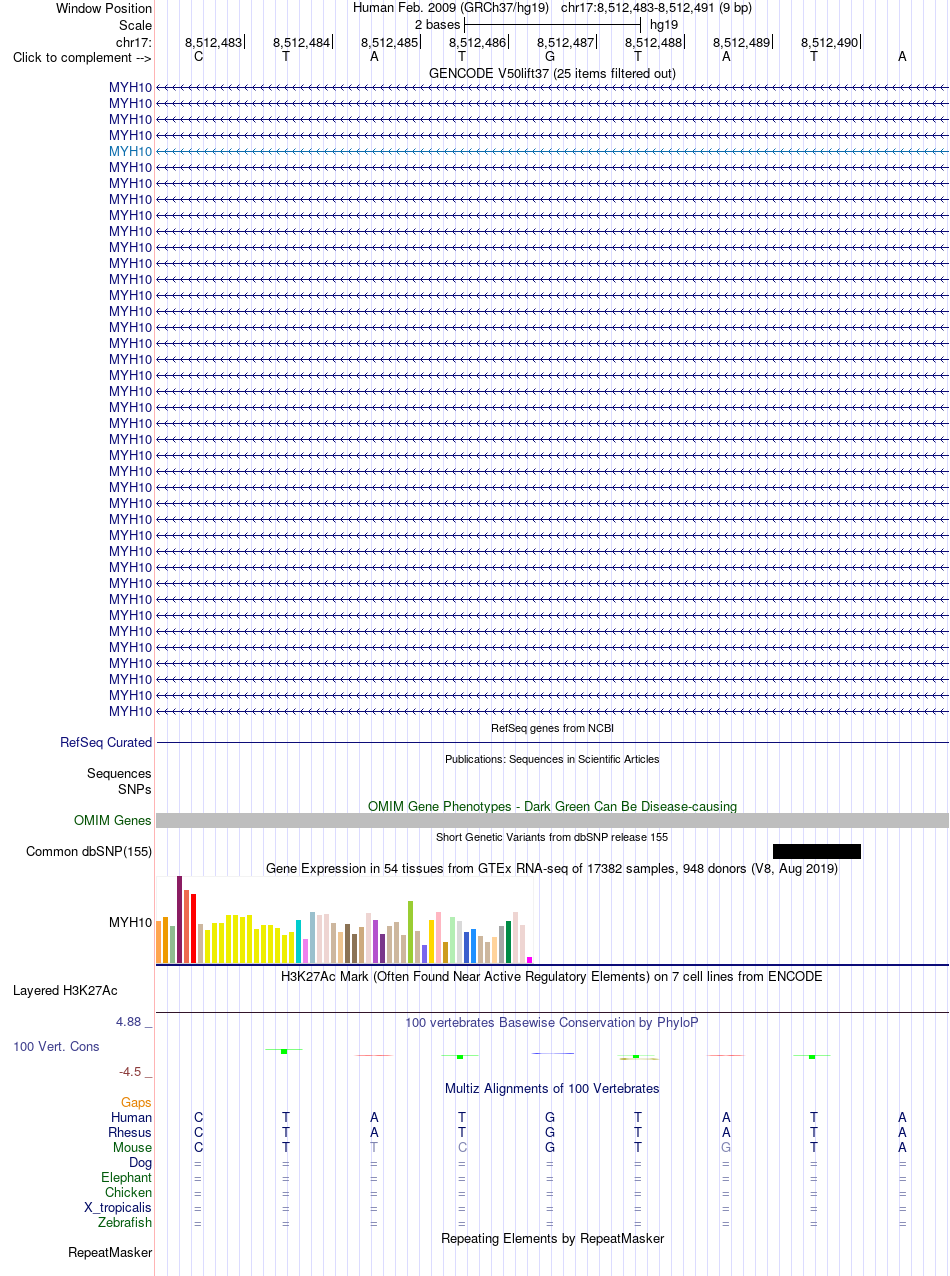Click the 'hg19' text beside the scale bar
Viewport: 950px width, 1276px height.
(664, 24)
